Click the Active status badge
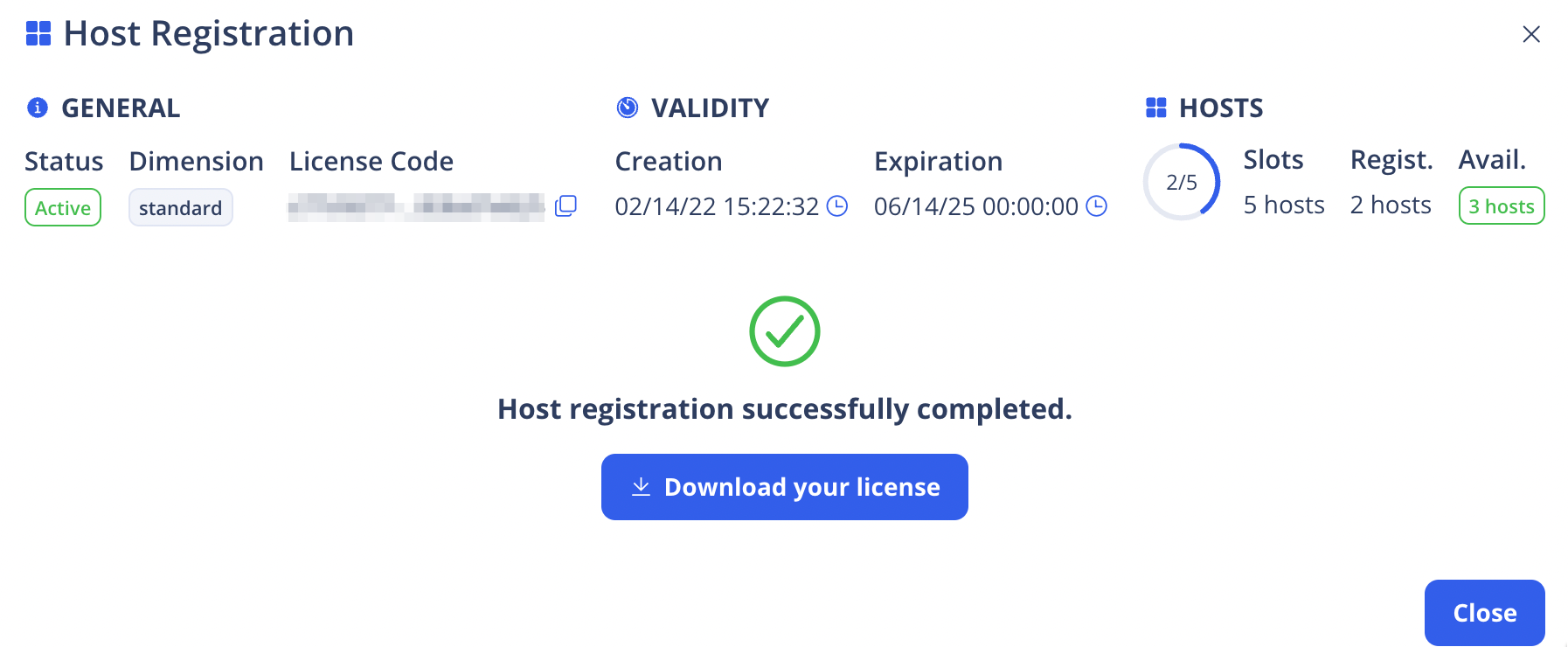 pos(62,207)
